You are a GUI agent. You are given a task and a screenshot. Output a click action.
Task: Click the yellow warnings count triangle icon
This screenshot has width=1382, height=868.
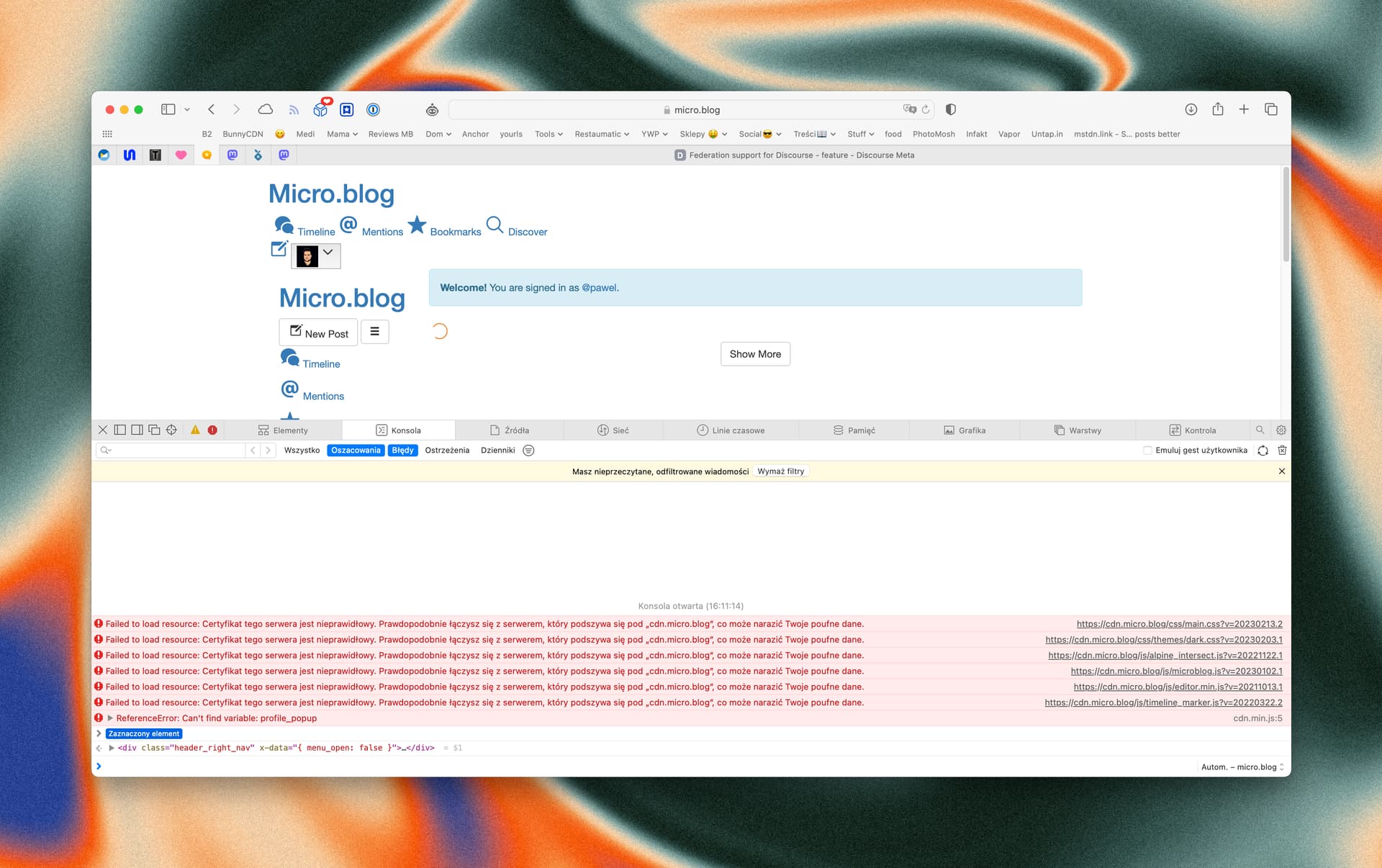click(195, 430)
